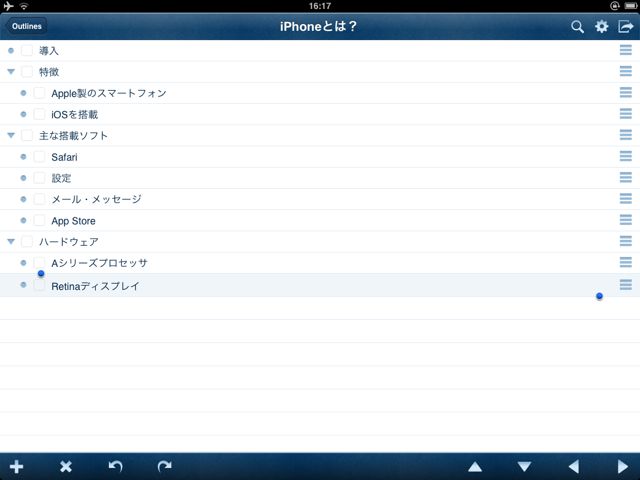Tap reorder handle for 設定 row
Image resolution: width=640 pixels, height=480 pixels.
pyautogui.click(x=625, y=177)
